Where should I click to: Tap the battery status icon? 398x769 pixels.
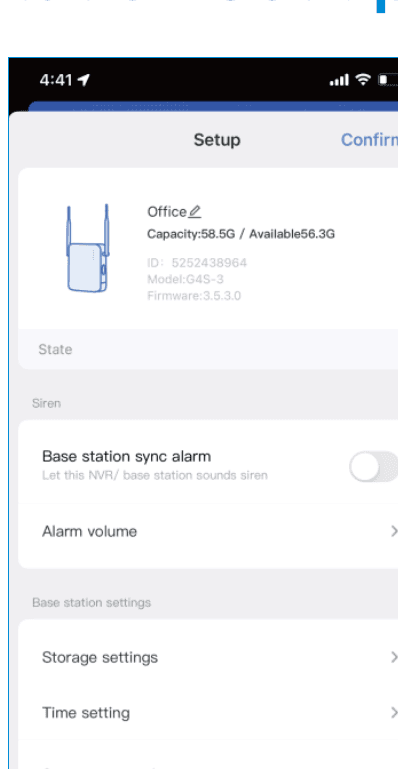coord(388,79)
